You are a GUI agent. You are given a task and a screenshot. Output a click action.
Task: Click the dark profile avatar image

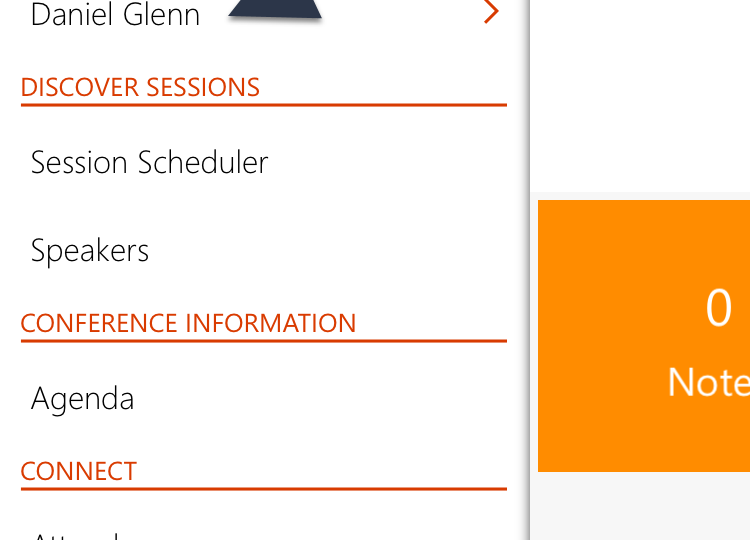click(x=275, y=8)
